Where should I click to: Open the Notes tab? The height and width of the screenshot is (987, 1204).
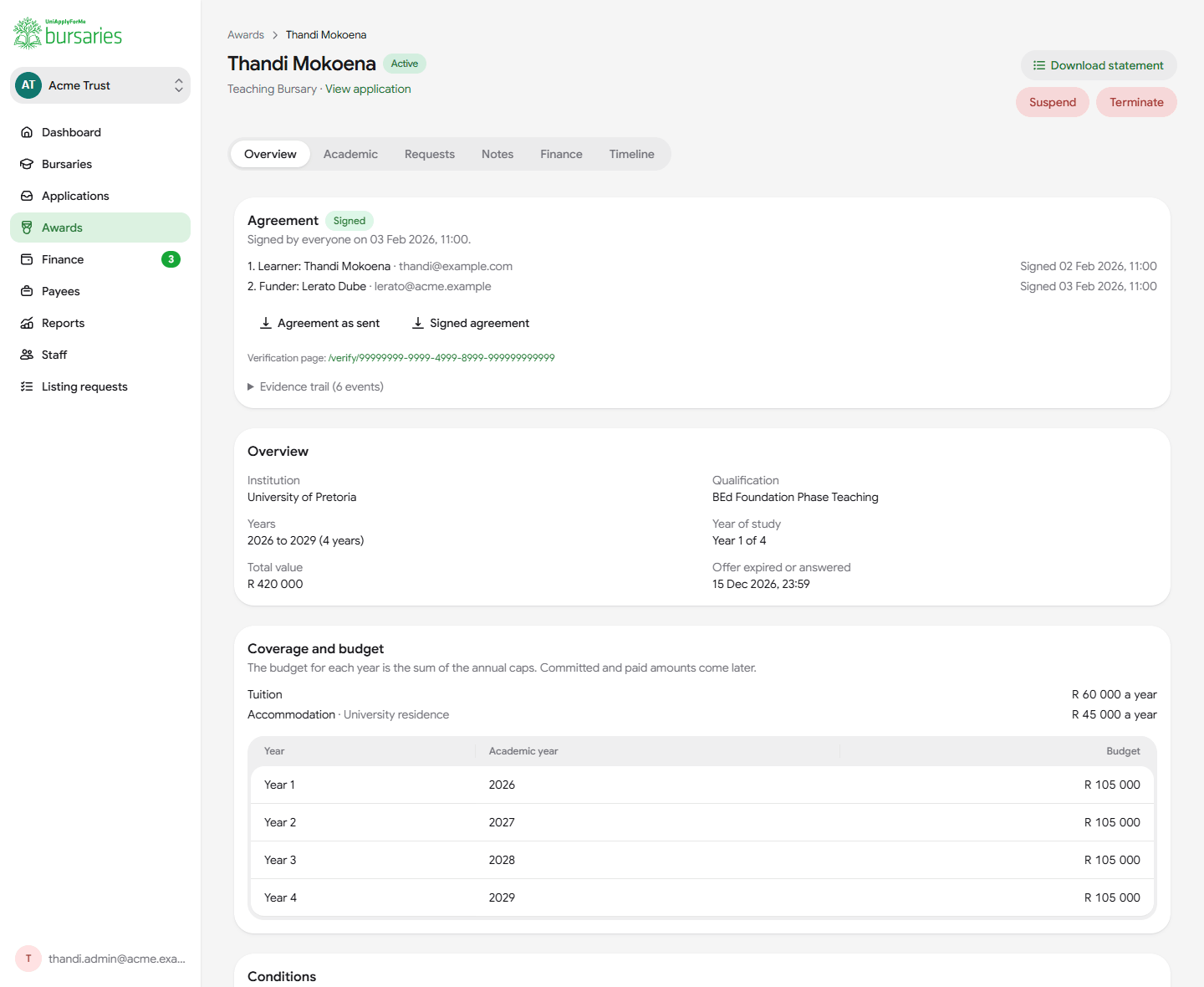tap(497, 154)
